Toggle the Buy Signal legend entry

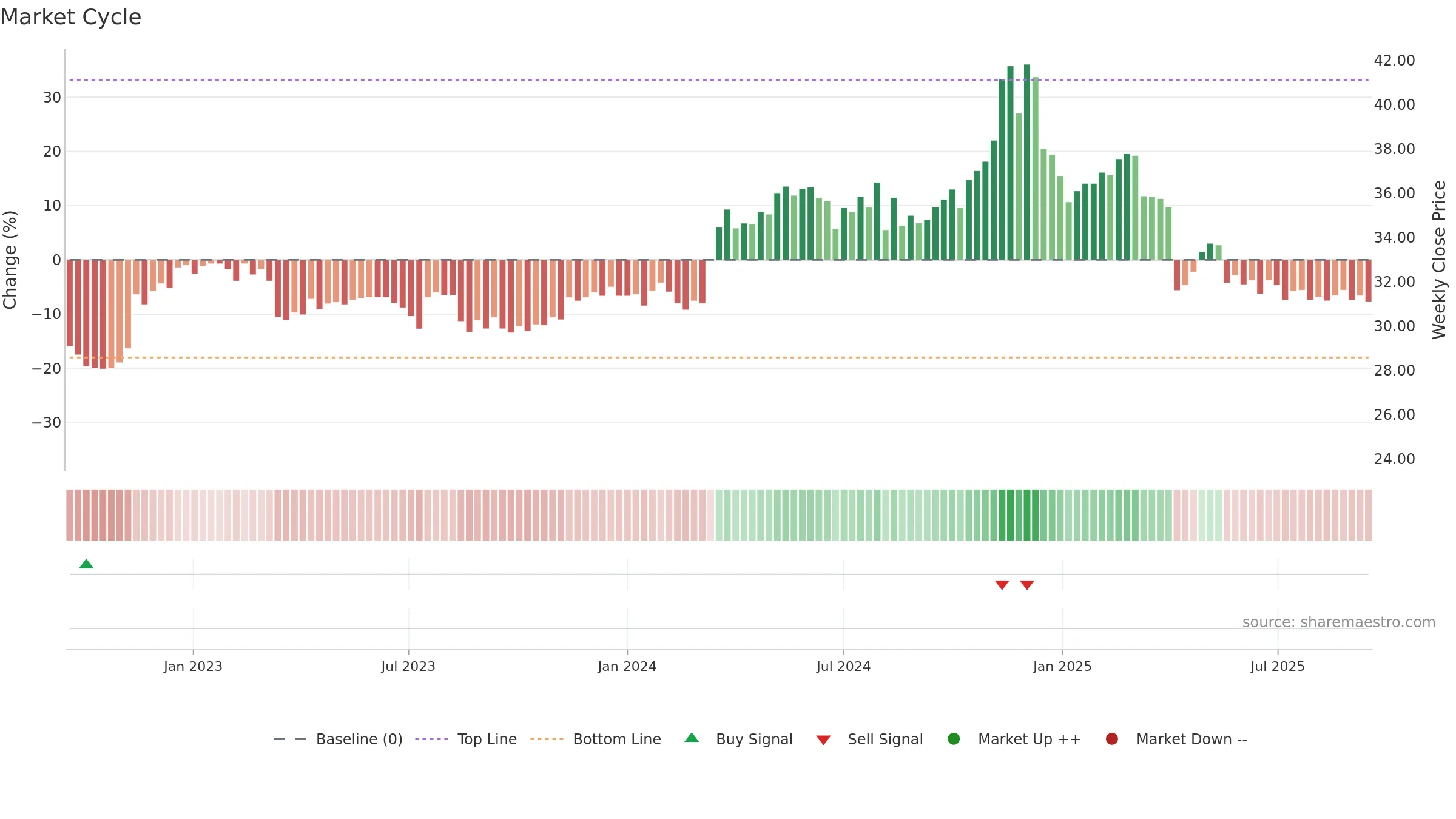(x=738, y=739)
